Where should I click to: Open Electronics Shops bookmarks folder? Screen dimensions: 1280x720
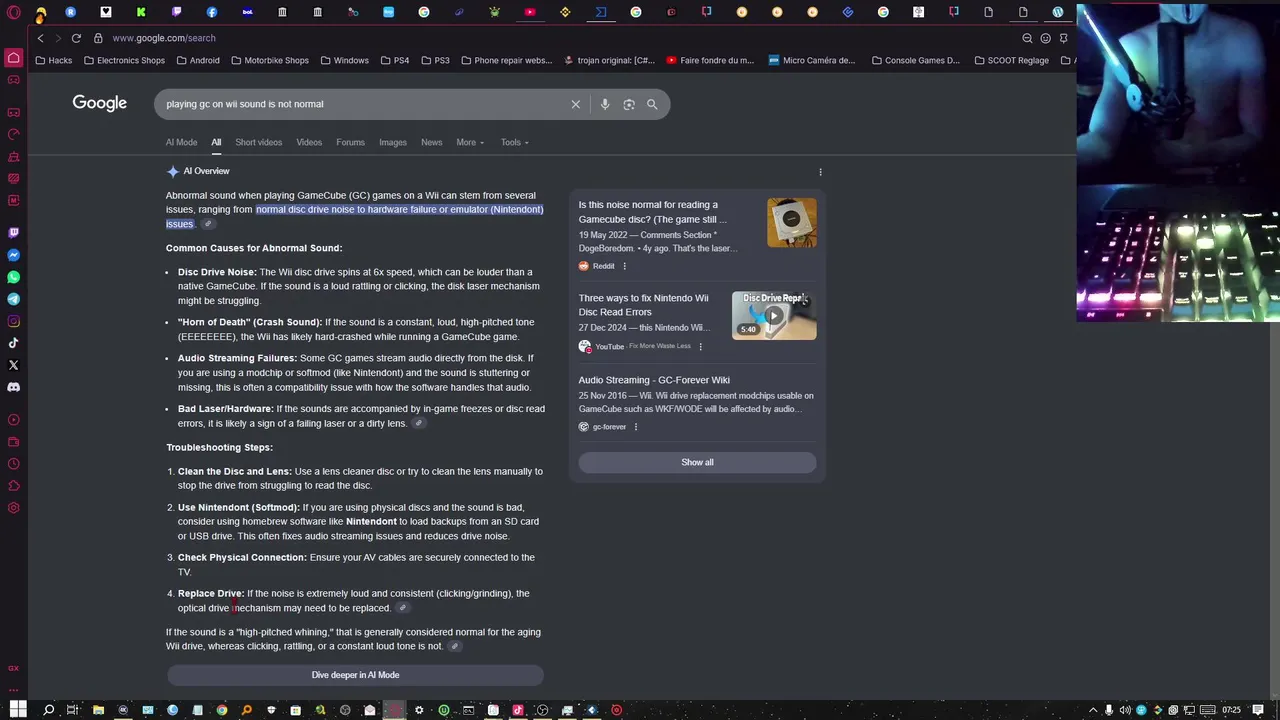pyautogui.click(x=125, y=60)
